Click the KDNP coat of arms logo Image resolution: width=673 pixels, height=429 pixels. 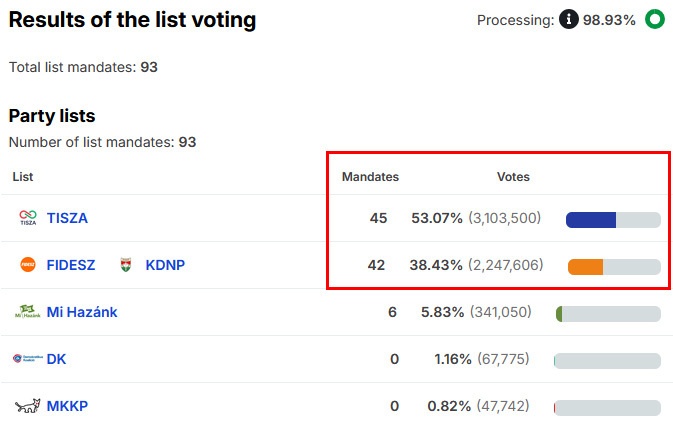[x=126, y=265]
